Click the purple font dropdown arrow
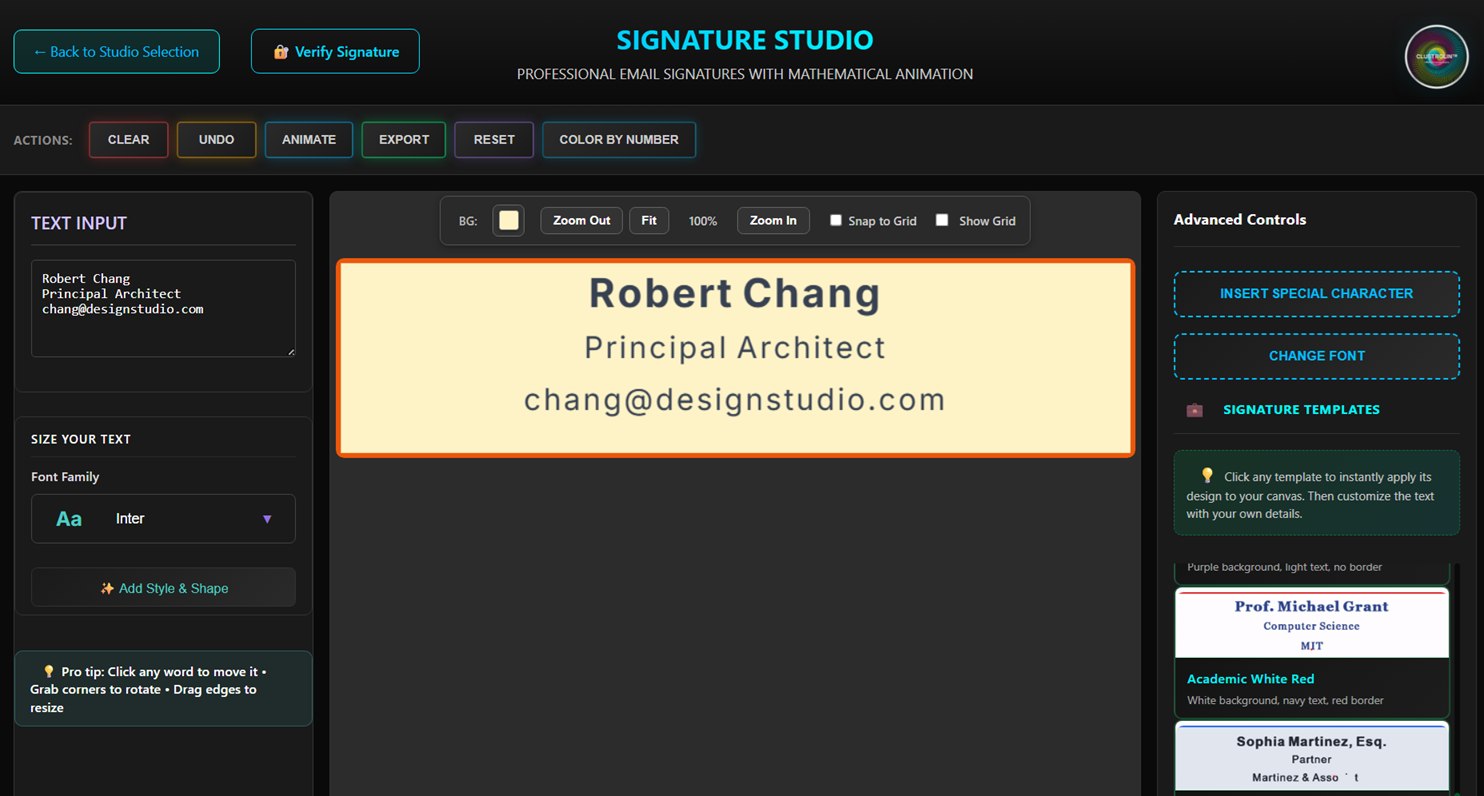The image size is (1484, 796). 267,519
